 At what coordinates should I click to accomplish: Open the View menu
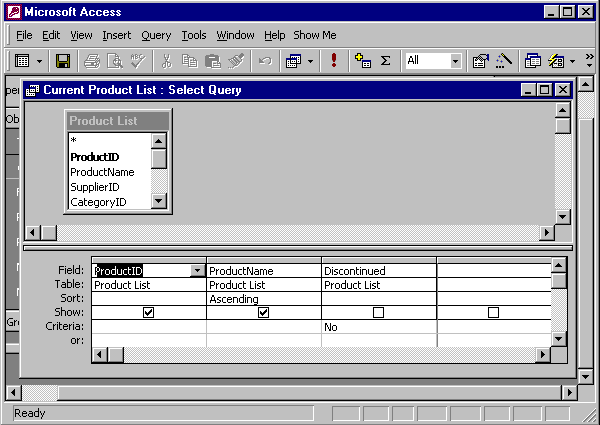(81, 35)
